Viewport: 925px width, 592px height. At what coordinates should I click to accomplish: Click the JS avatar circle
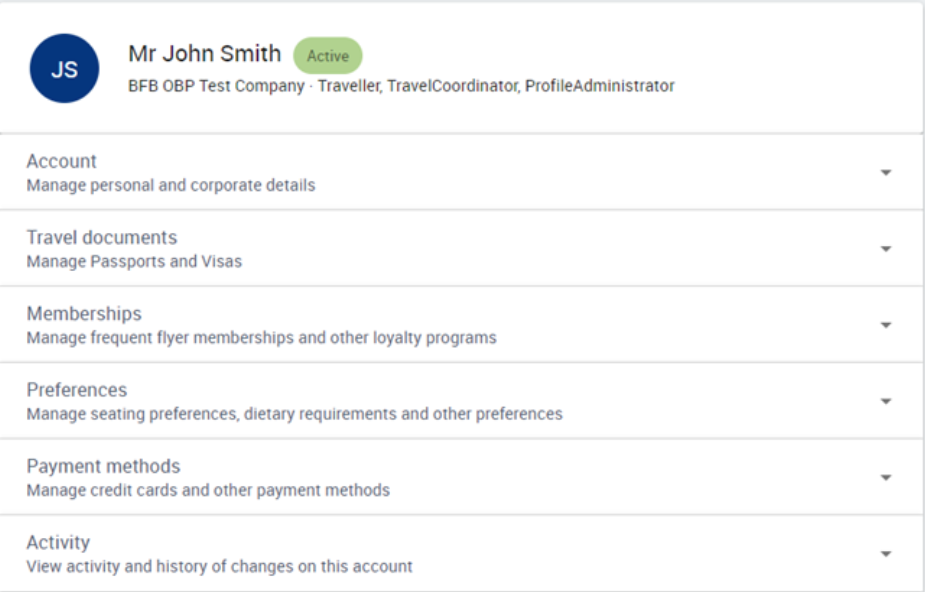[64, 68]
